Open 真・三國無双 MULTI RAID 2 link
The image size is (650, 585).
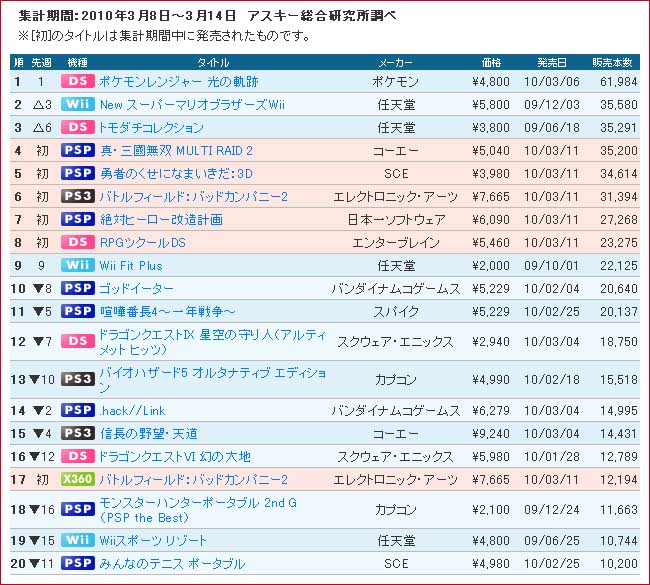tap(176, 150)
